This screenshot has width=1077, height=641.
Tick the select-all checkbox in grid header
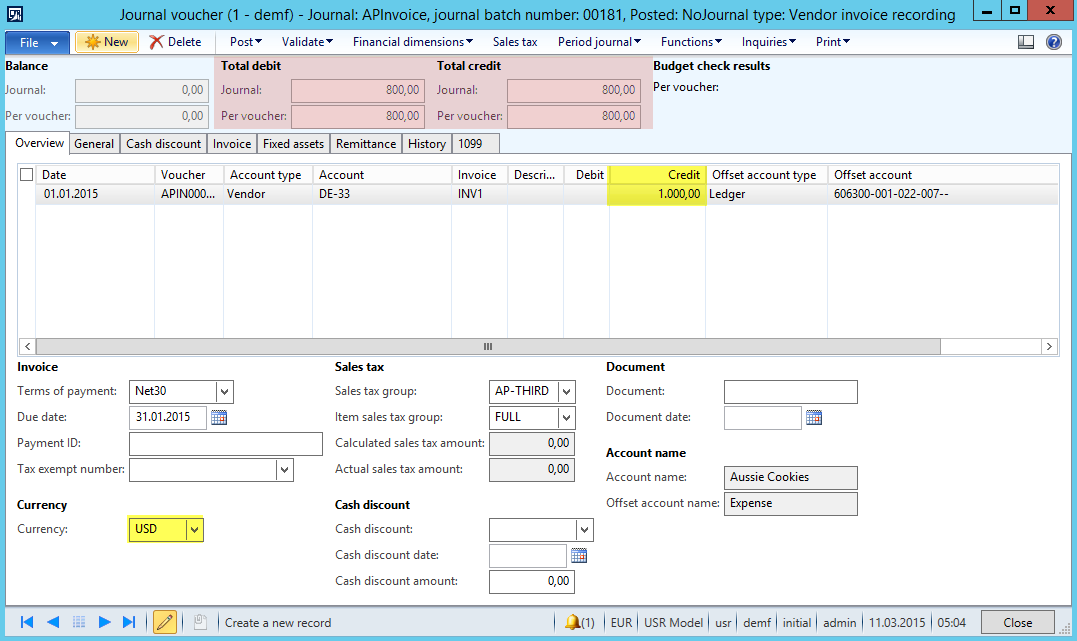pyautogui.click(x=27, y=175)
